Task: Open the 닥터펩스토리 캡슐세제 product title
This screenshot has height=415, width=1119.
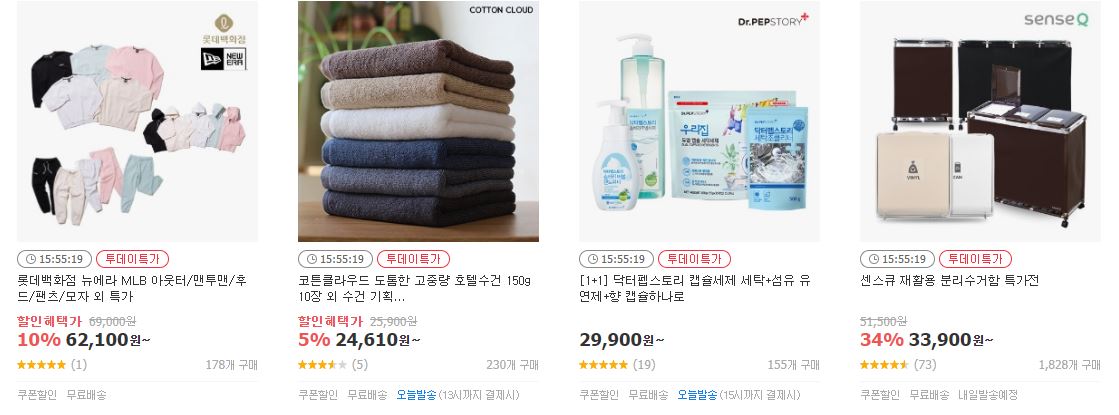Action: [x=695, y=288]
